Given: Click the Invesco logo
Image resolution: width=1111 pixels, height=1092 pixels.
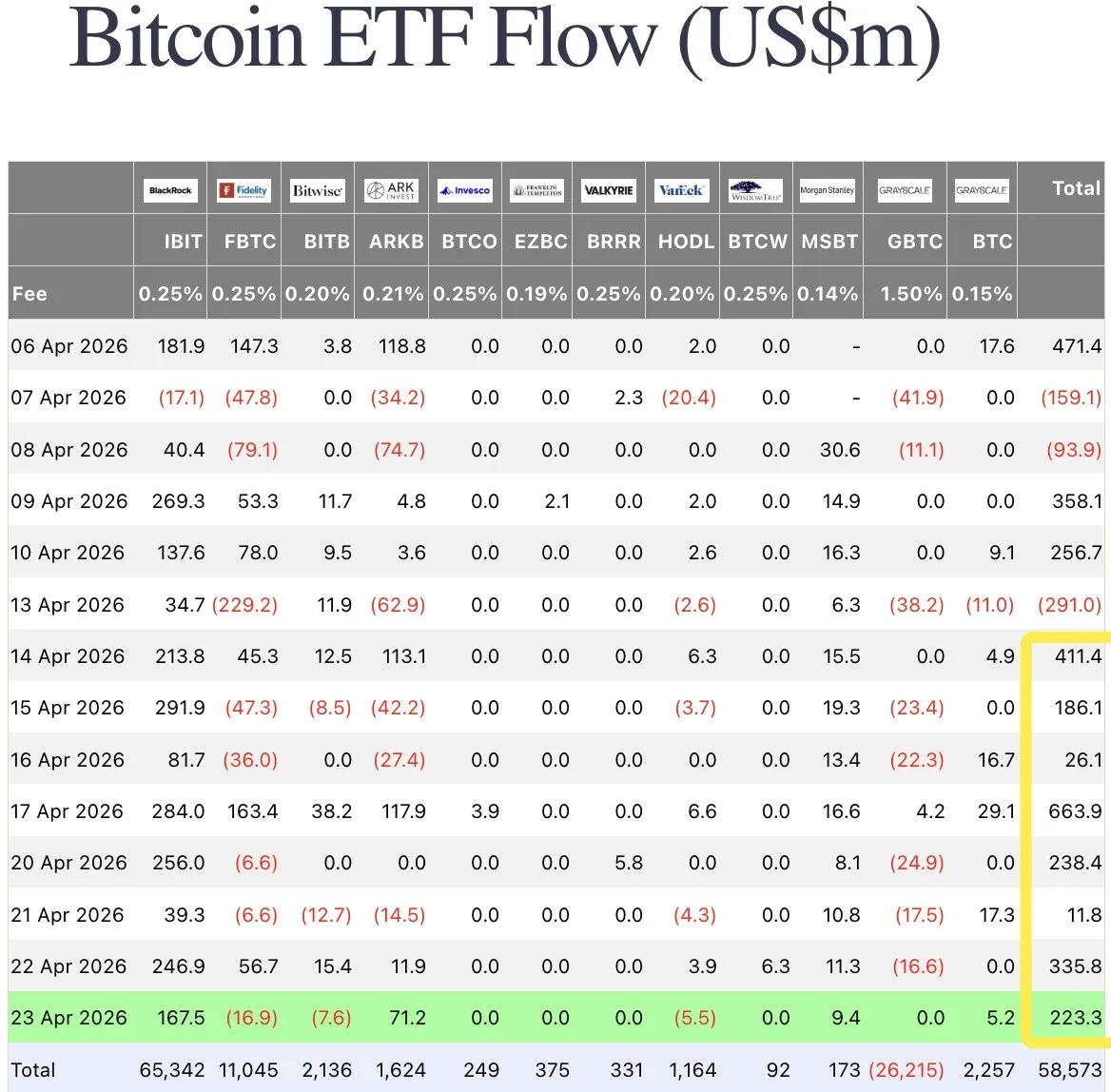Looking at the screenshot, I should pos(464,190).
